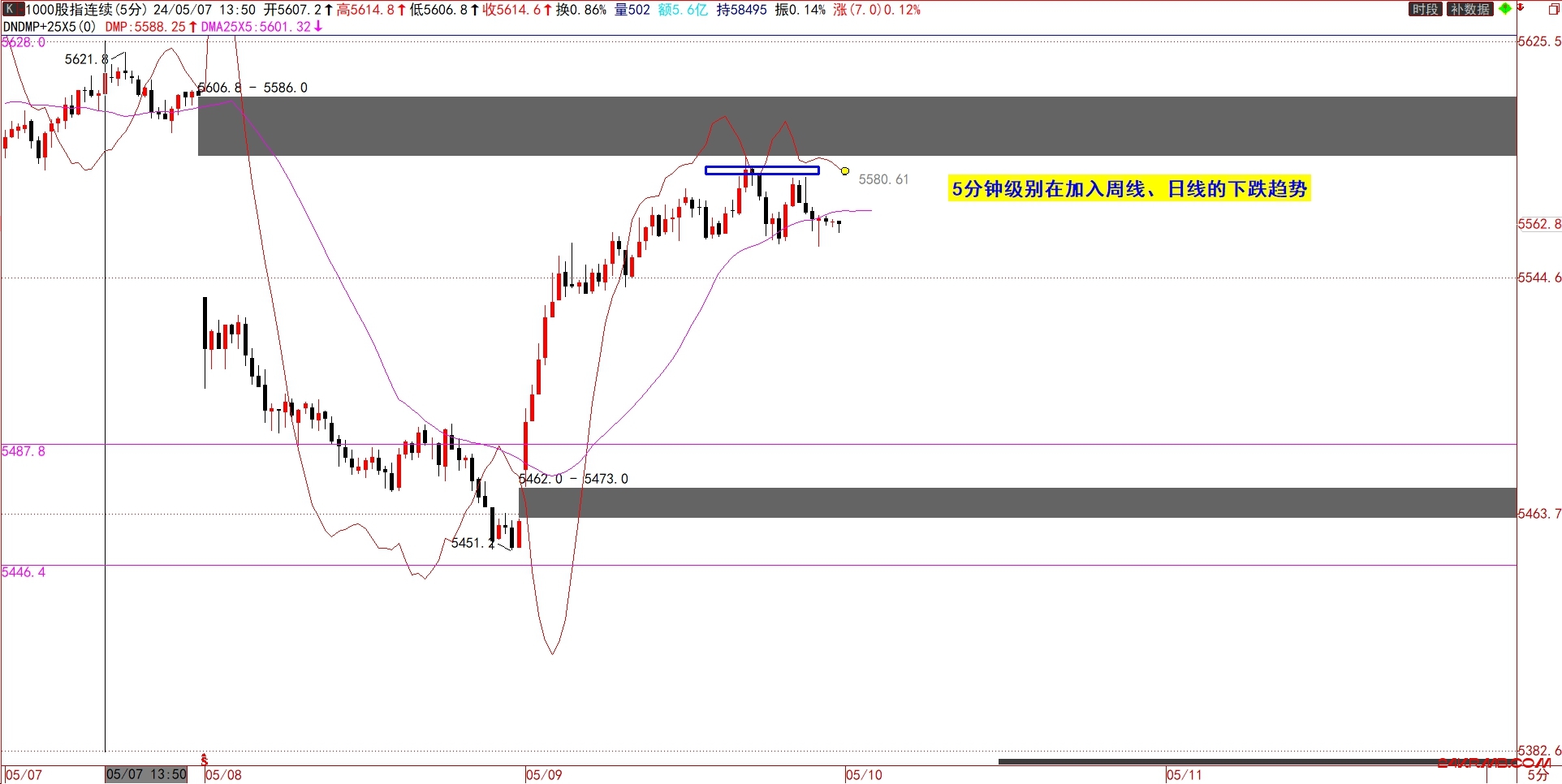Click the 振0.14% amplitude value in the header
This screenshot has height=784, width=1562.
pyautogui.click(x=800, y=10)
